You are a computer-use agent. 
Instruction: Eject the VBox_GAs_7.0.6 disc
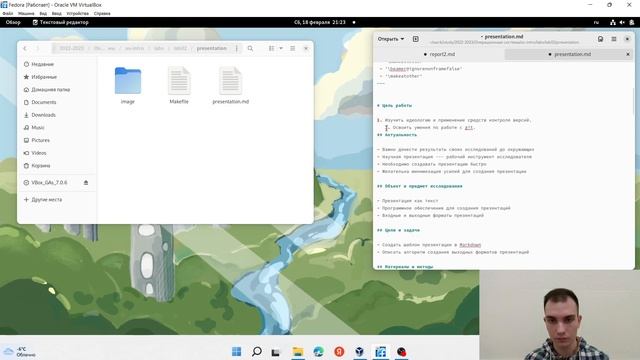click(86, 182)
